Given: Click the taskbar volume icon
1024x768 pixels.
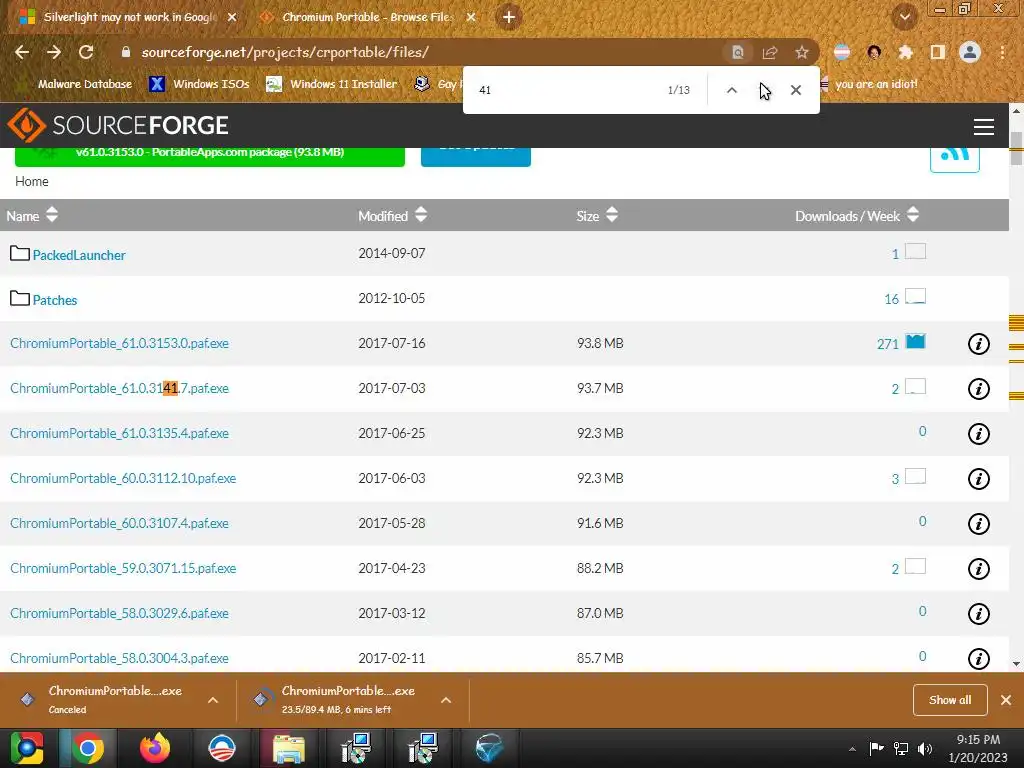Looking at the screenshot, I should [x=925, y=749].
